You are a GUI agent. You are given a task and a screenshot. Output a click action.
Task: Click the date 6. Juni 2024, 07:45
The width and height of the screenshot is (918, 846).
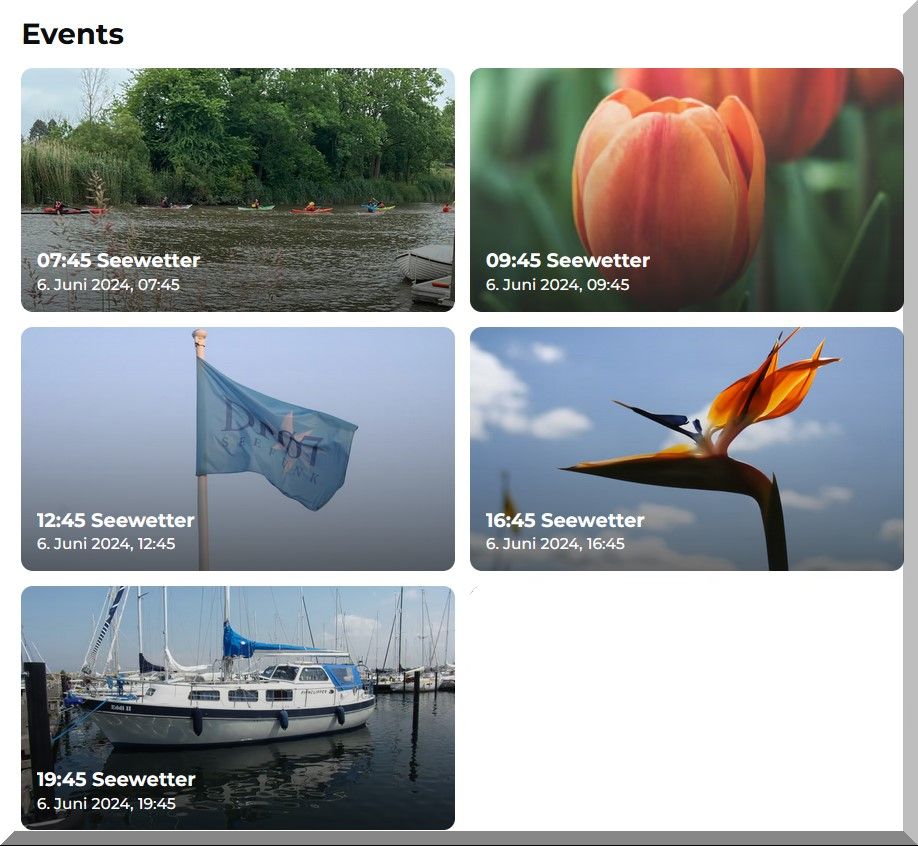coord(108,285)
